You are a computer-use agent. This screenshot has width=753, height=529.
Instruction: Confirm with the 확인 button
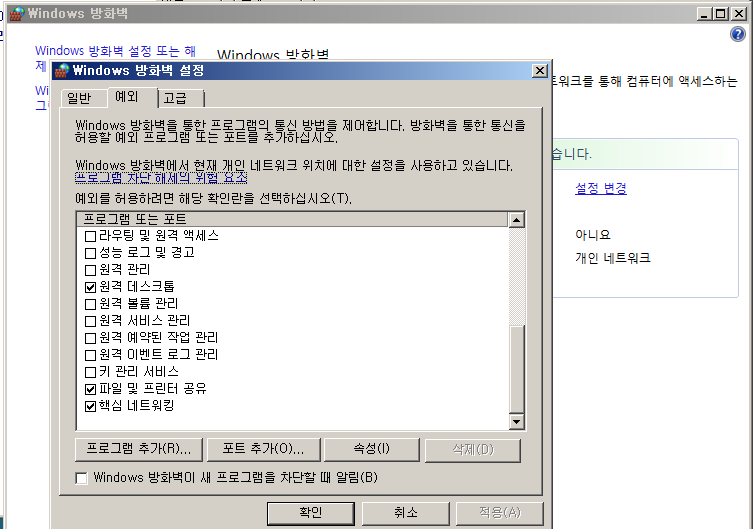[x=311, y=513]
